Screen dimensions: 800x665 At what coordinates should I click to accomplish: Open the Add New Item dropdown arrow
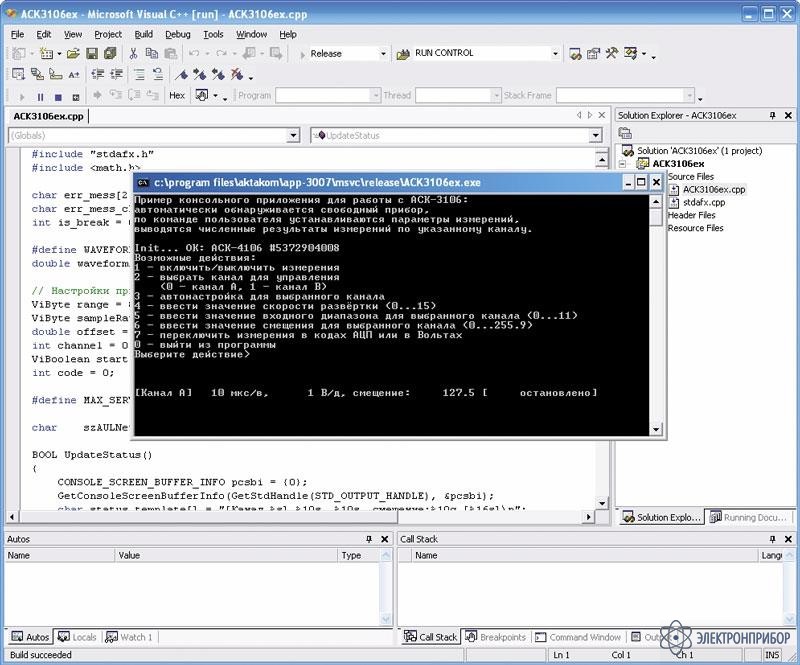pyautogui.click(x=59, y=53)
